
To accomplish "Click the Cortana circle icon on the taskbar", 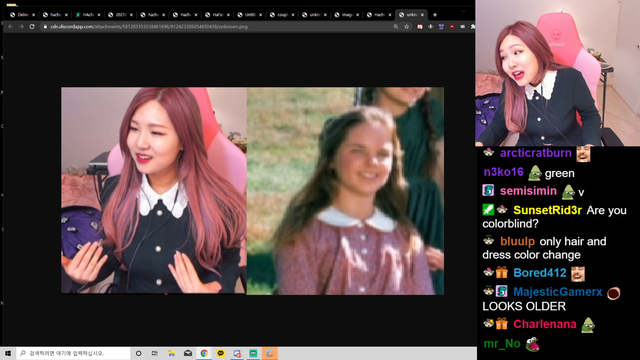I will tap(138, 353).
